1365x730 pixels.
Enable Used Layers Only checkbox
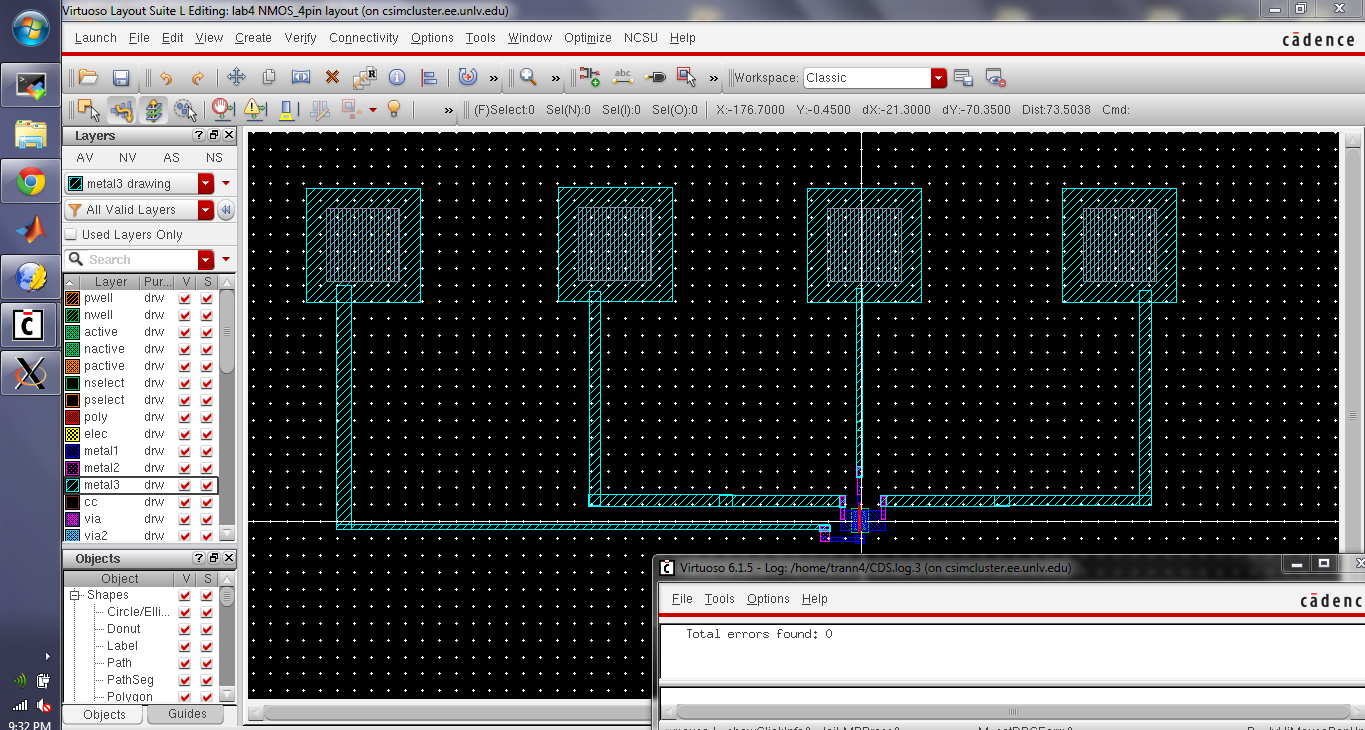[x=71, y=234]
